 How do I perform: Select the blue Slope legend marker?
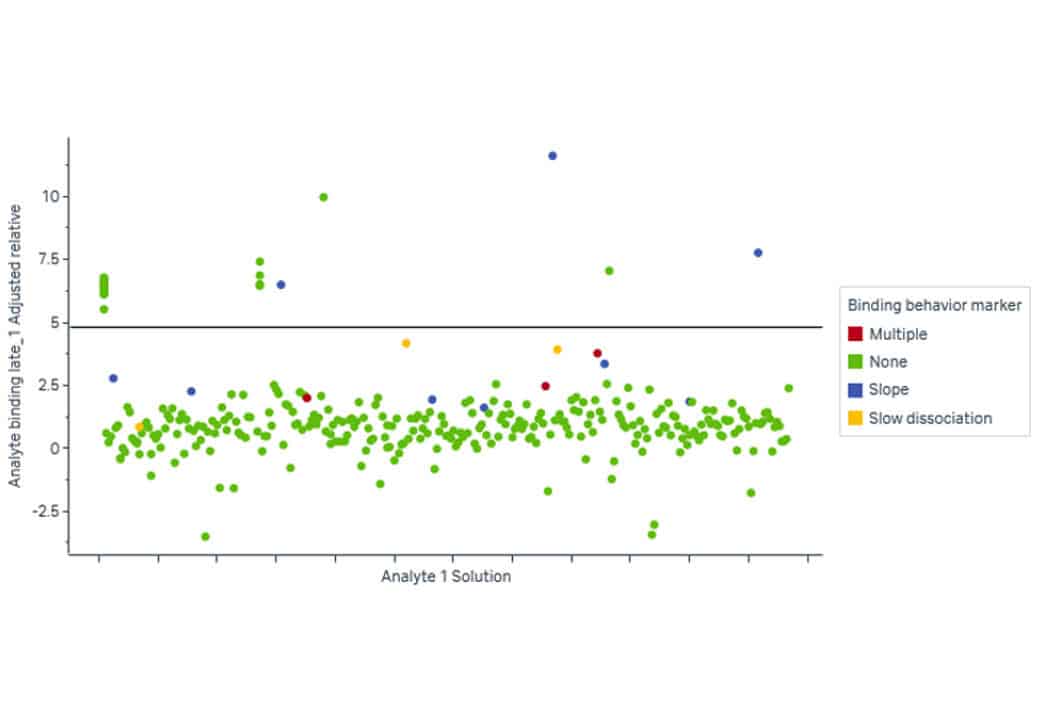pyautogui.click(x=855, y=390)
